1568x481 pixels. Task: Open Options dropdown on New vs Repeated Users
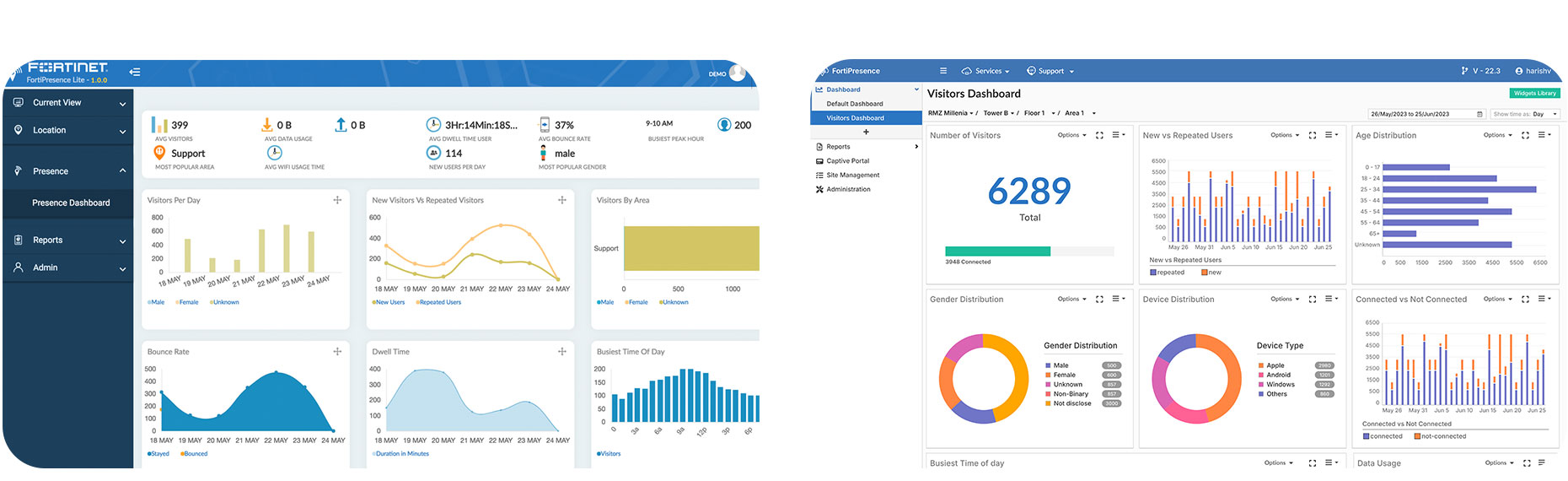click(1284, 135)
